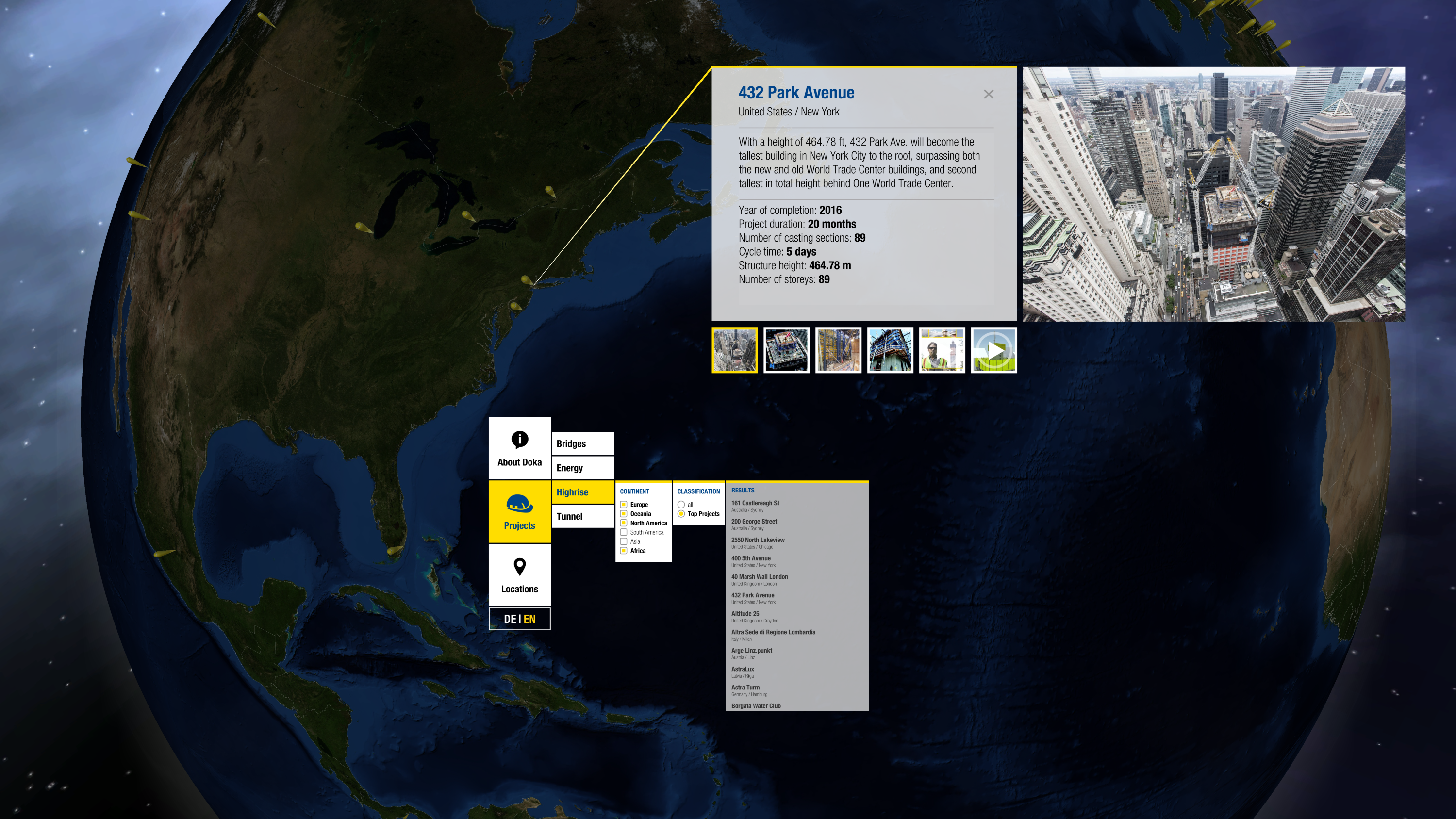This screenshot has height=819, width=1456.
Task: Toggle the Europe continent checkbox
Action: (624, 504)
